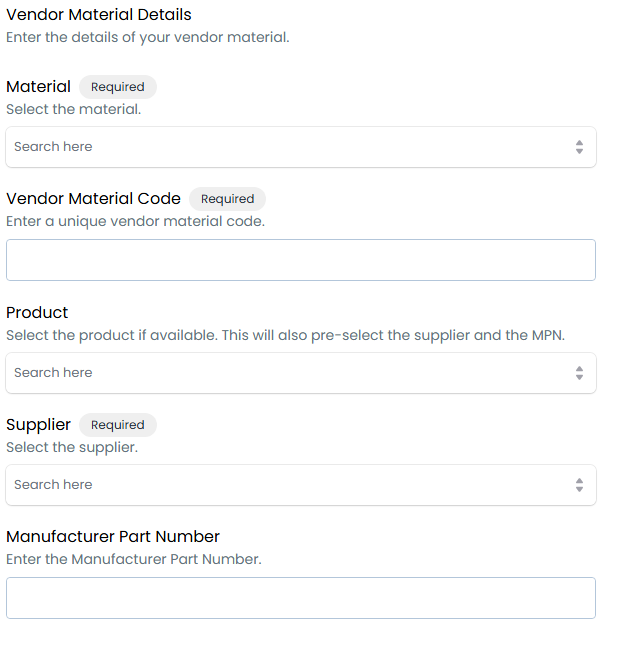Click the Required badge beside Material
Screen dimensions: 619x646
118,87
